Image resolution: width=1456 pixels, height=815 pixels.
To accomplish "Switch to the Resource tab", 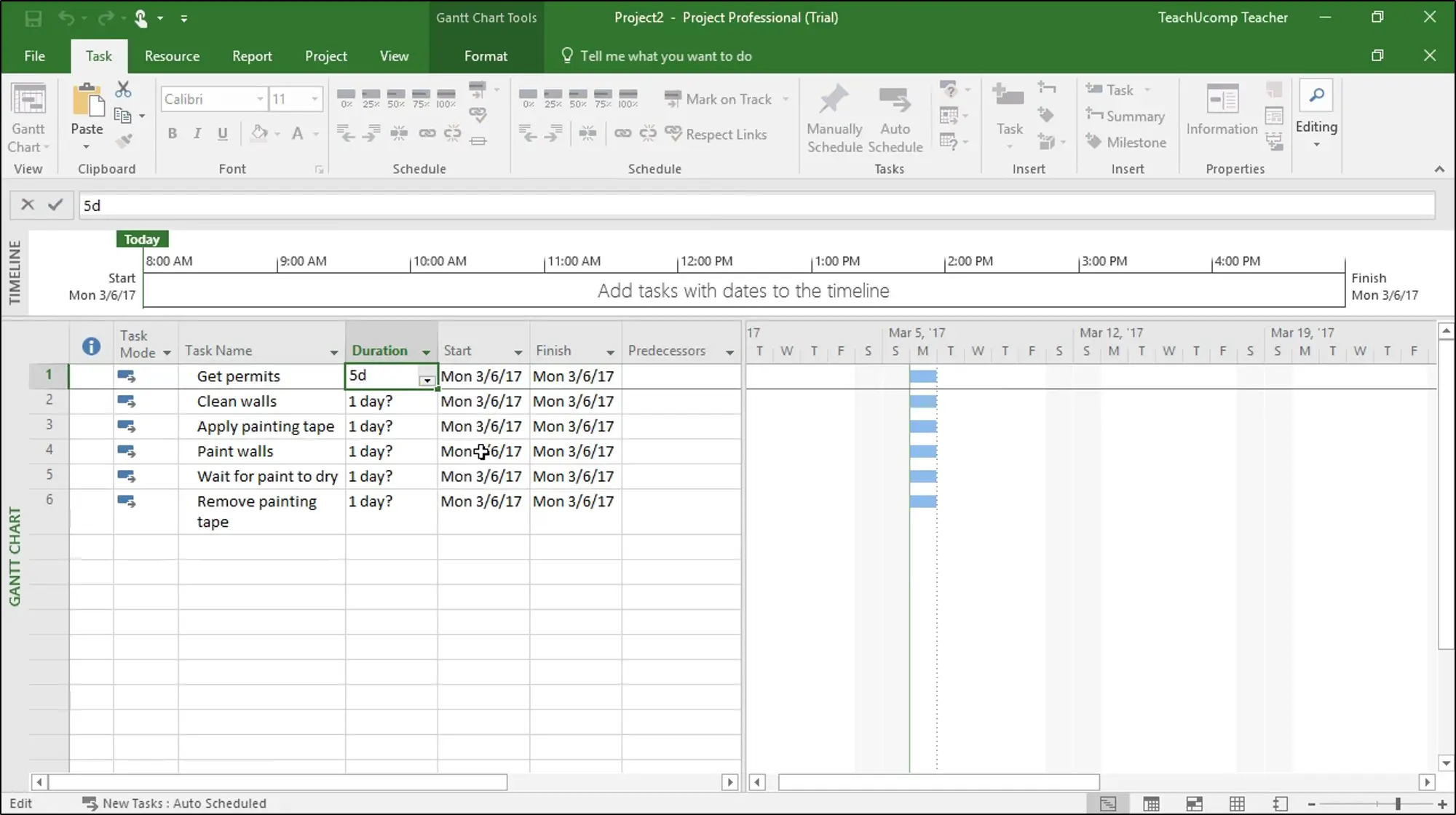I will [172, 56].
